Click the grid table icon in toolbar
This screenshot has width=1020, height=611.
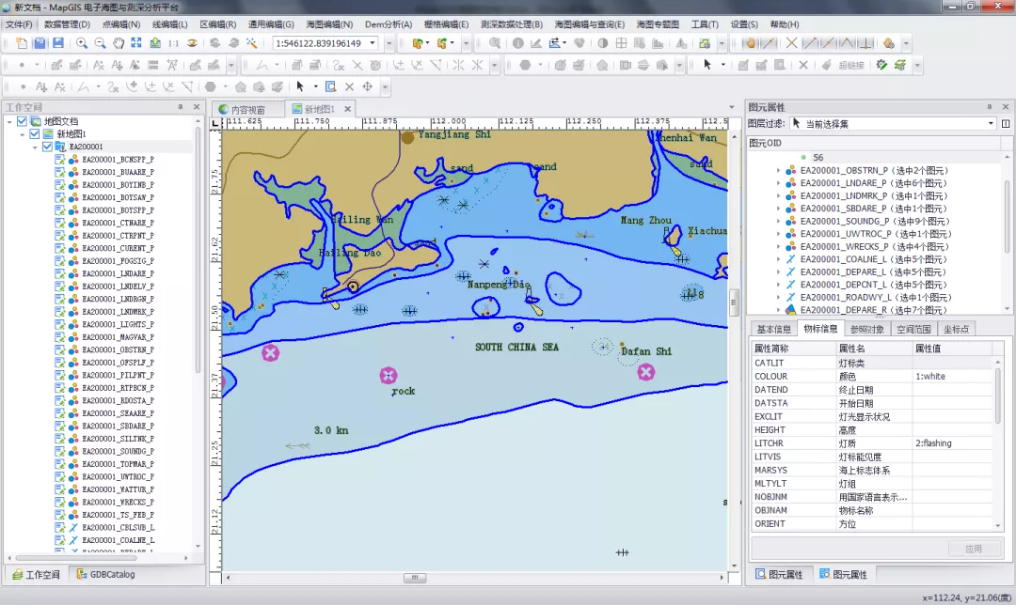pos(622,44)
